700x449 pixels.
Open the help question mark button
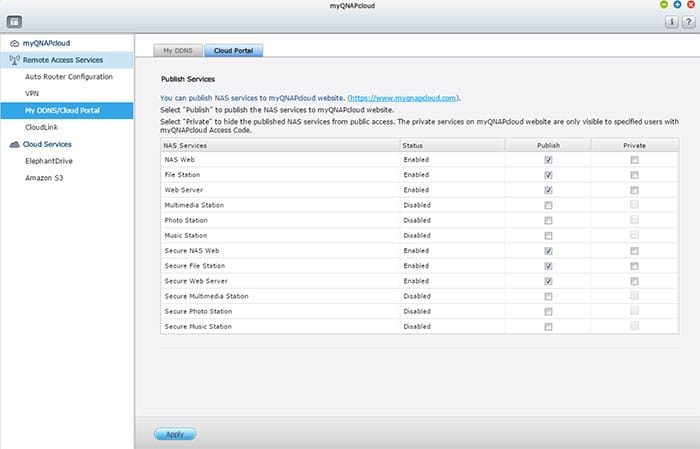688,22
